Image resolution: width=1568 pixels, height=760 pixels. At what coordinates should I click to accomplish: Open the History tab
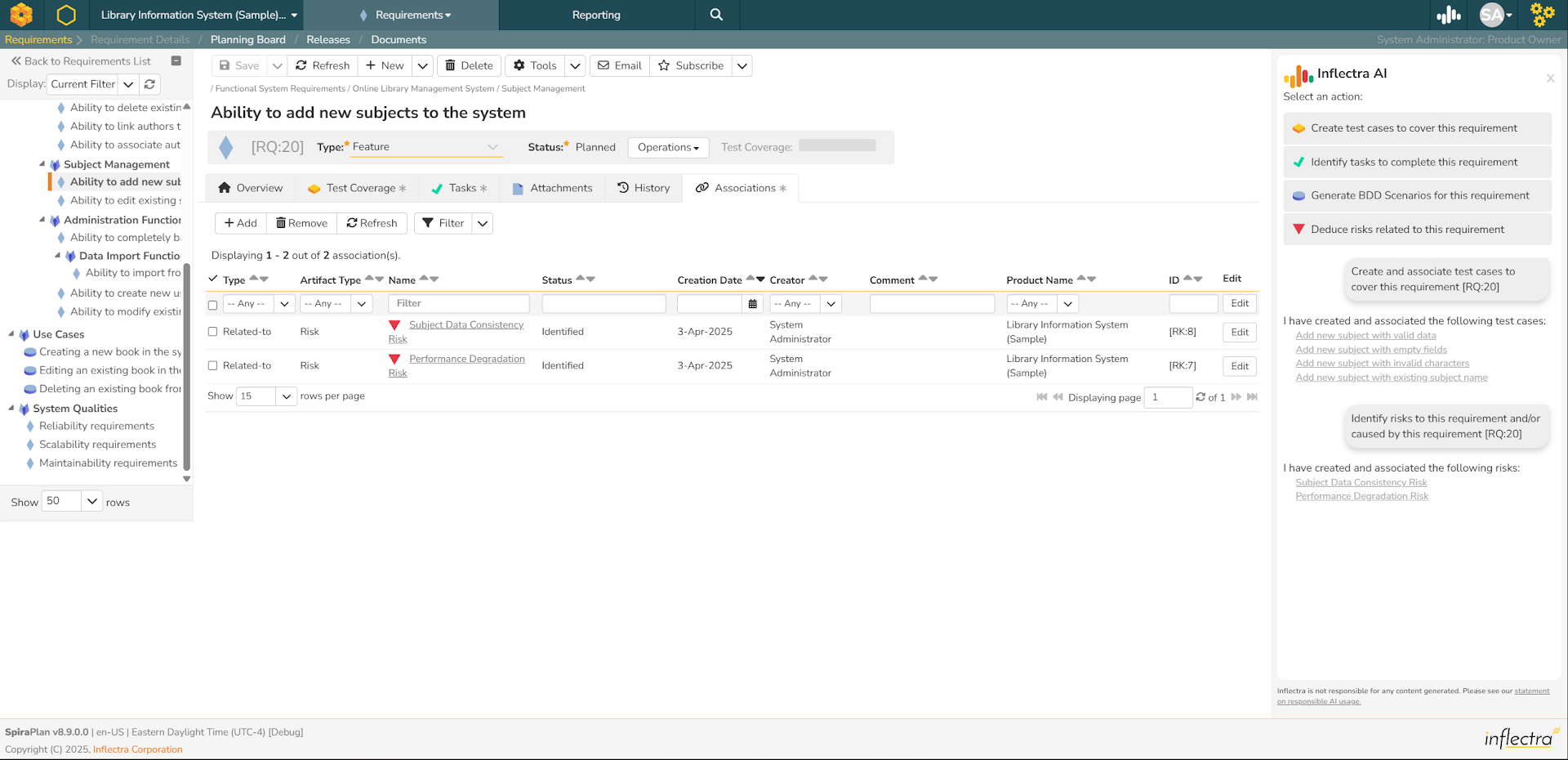[x=644, y=188]
